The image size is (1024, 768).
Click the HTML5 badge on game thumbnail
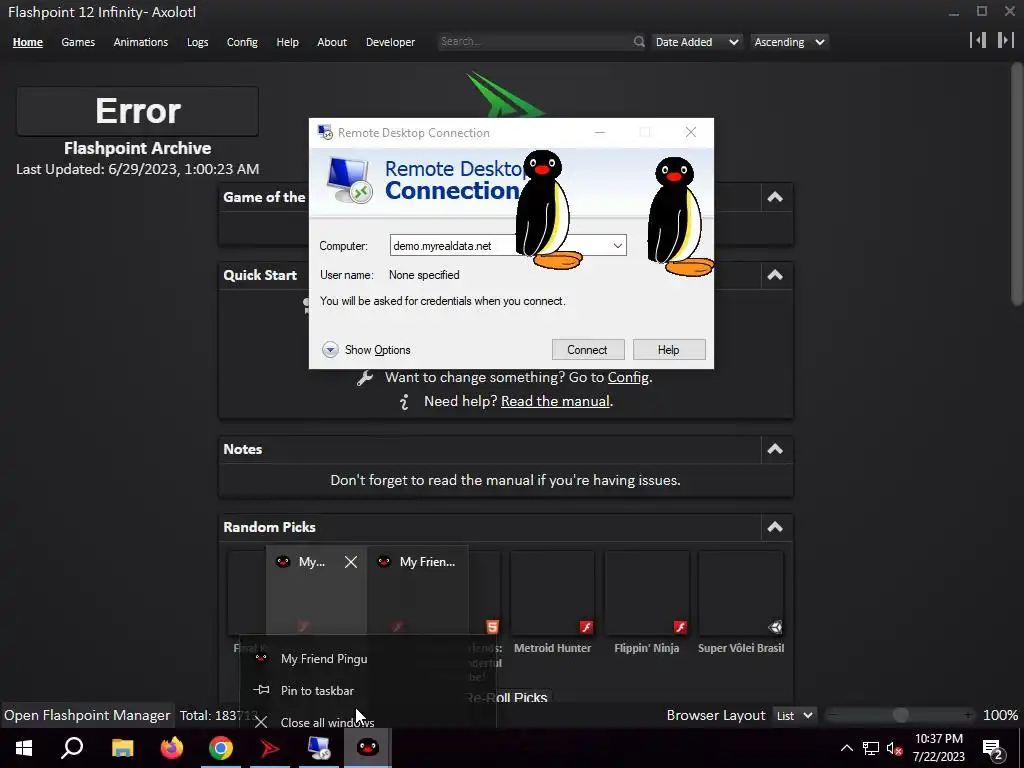[492, 627]
